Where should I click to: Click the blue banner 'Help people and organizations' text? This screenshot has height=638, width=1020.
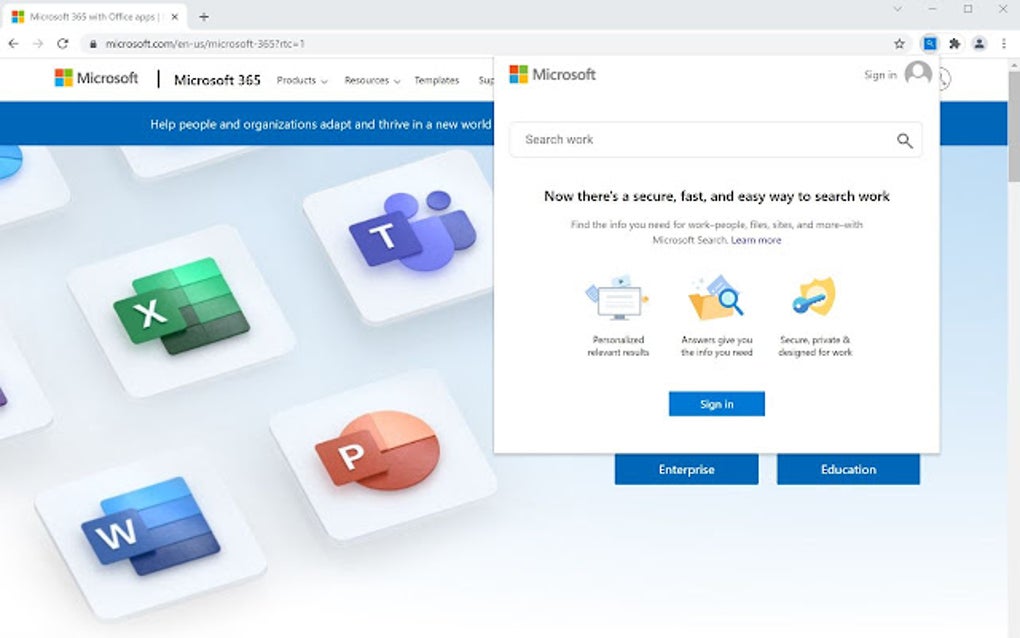coord(320,124)
